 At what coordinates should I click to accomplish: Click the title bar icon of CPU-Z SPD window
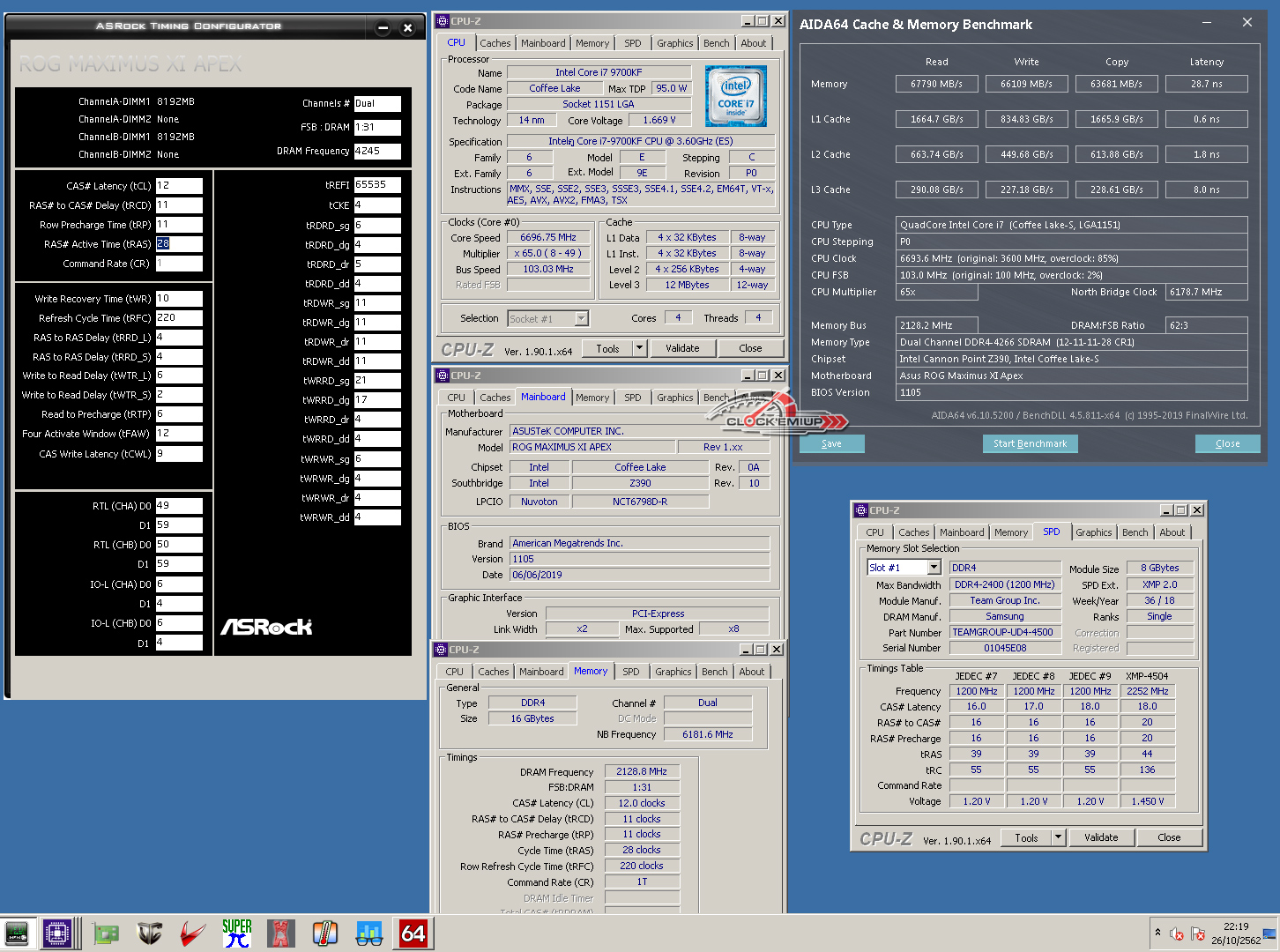861,510
